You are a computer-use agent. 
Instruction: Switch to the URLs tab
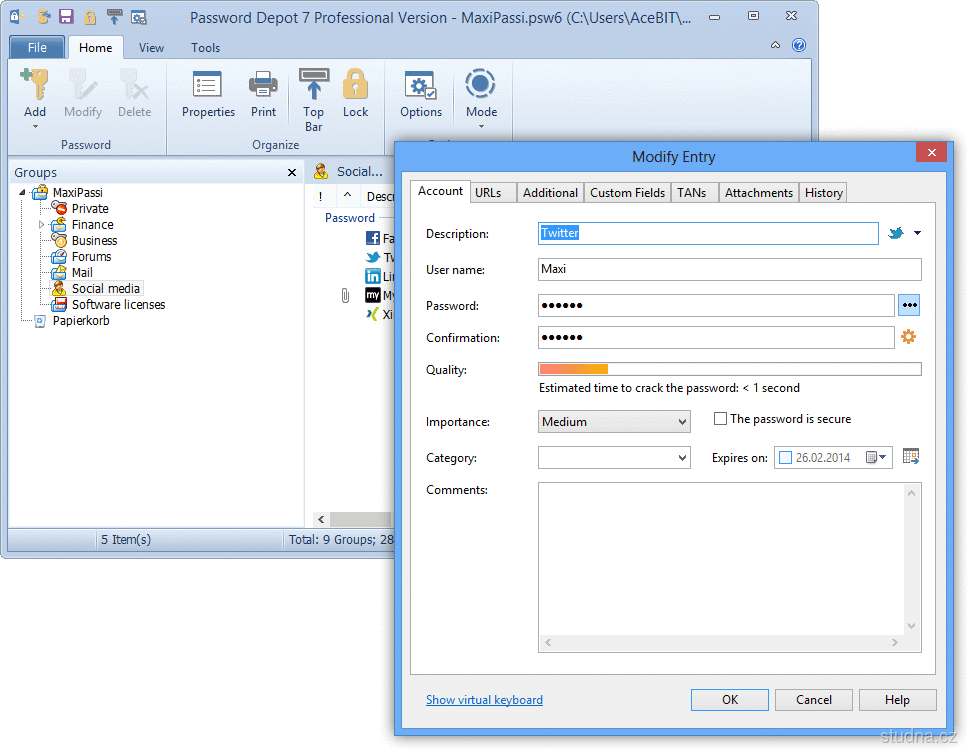point(489,193)
